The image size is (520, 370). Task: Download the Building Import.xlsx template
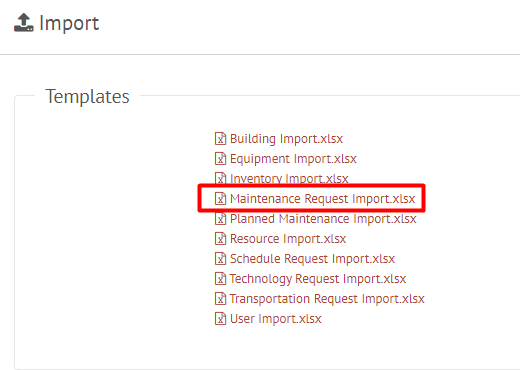(286, 139)
